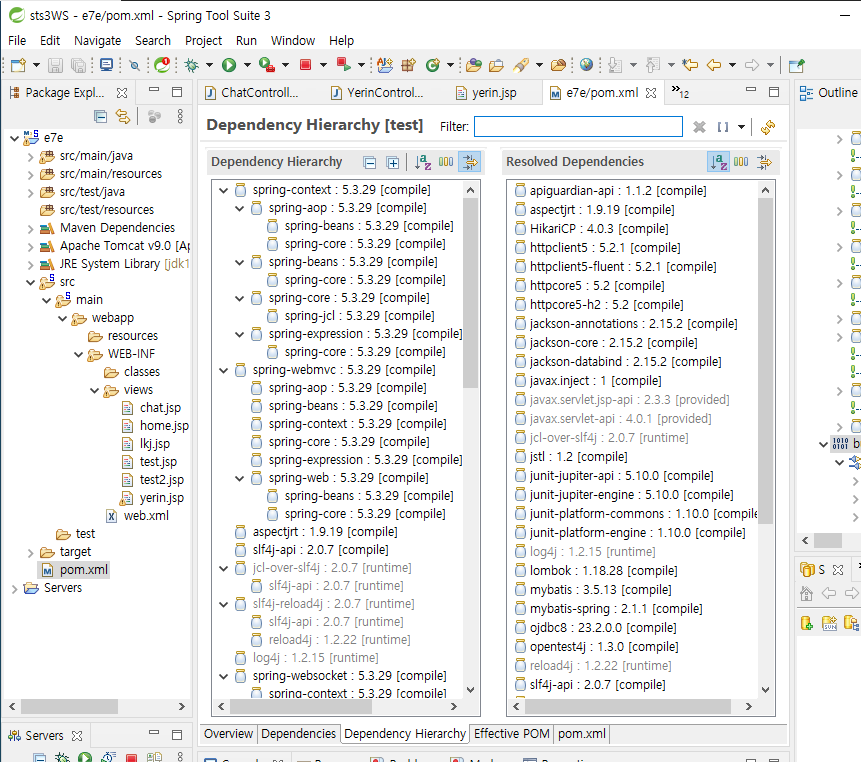This screenshot has width=861, height=762.
Task: Collapse jcl-over-slf4j dependency node
Action: [223, 568]
